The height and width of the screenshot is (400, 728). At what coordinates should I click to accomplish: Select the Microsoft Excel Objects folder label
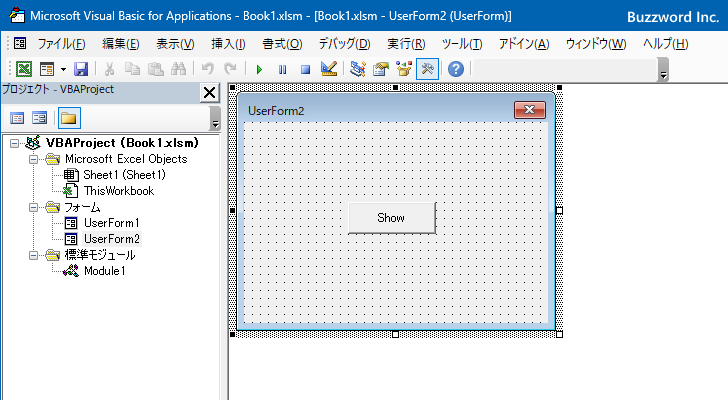click(x=126, y=159)
